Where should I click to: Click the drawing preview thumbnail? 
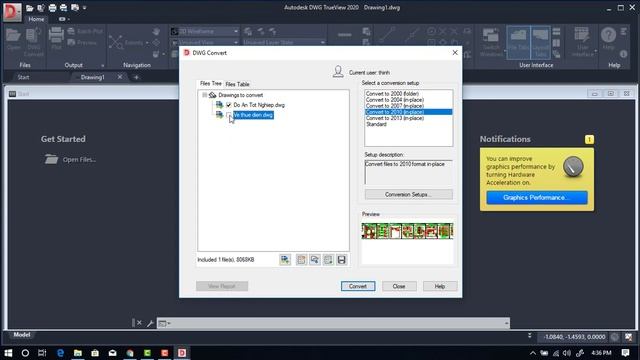(407, 231)
